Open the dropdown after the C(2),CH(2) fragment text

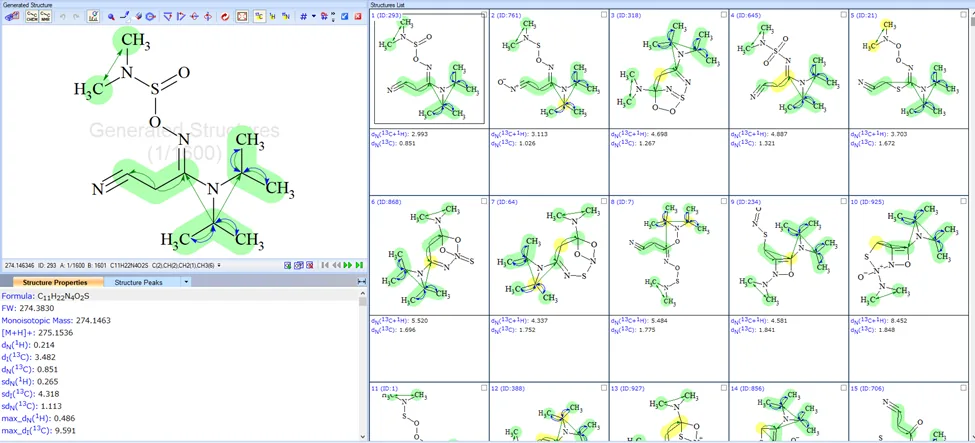click(219, 265)
